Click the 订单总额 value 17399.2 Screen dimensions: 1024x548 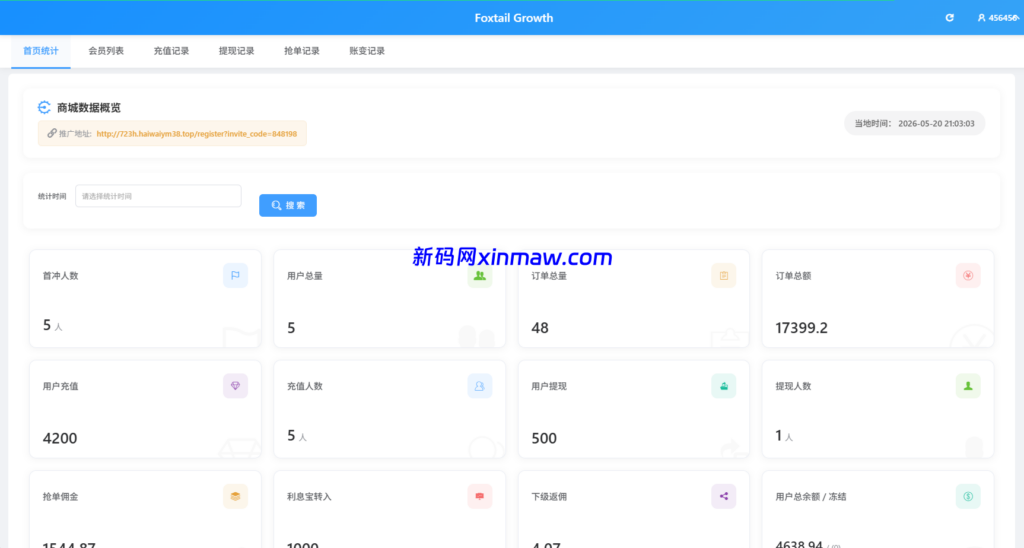coord(801,328)
